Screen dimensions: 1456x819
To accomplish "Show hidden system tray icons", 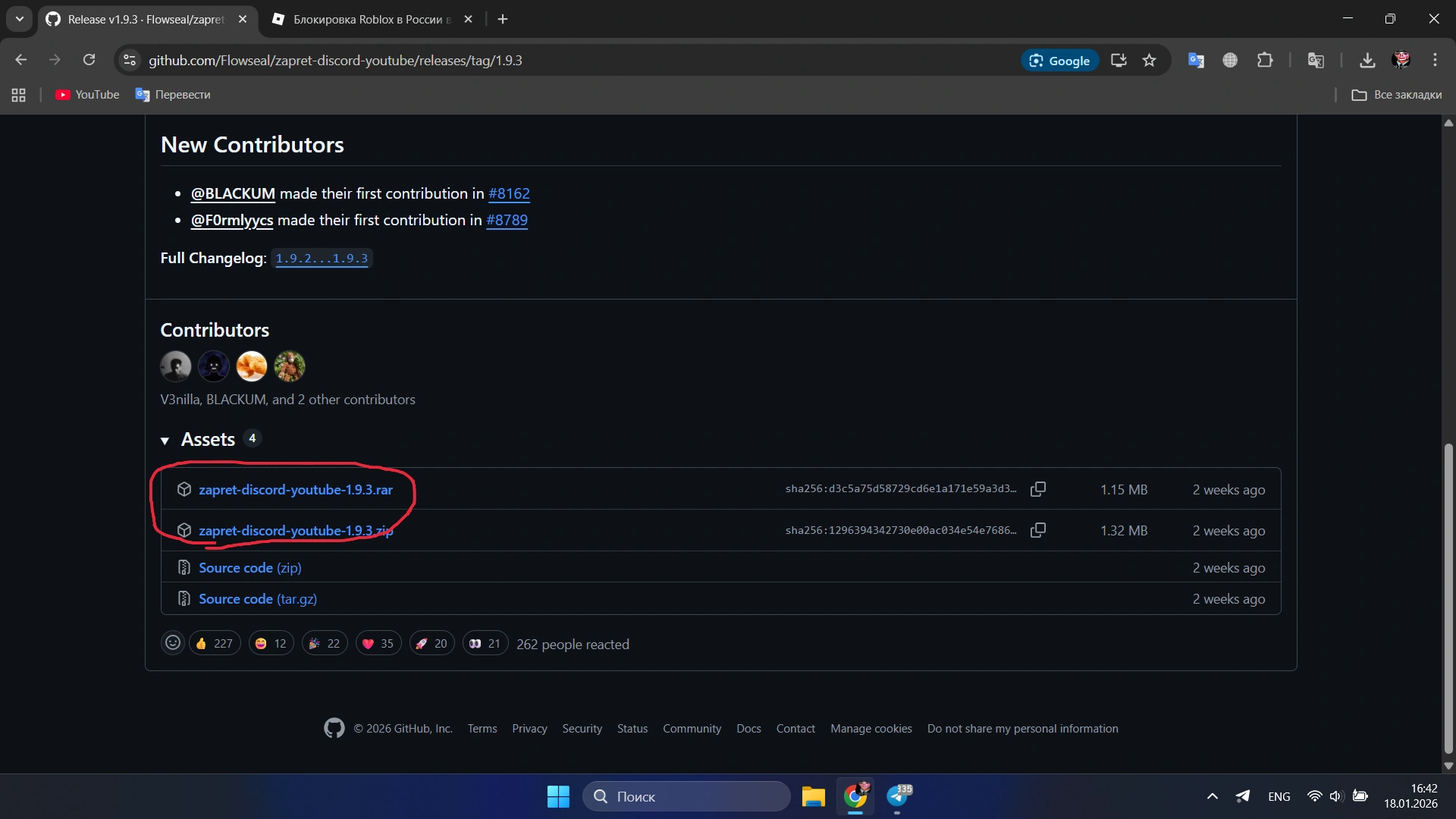I will coord(1212,796).
